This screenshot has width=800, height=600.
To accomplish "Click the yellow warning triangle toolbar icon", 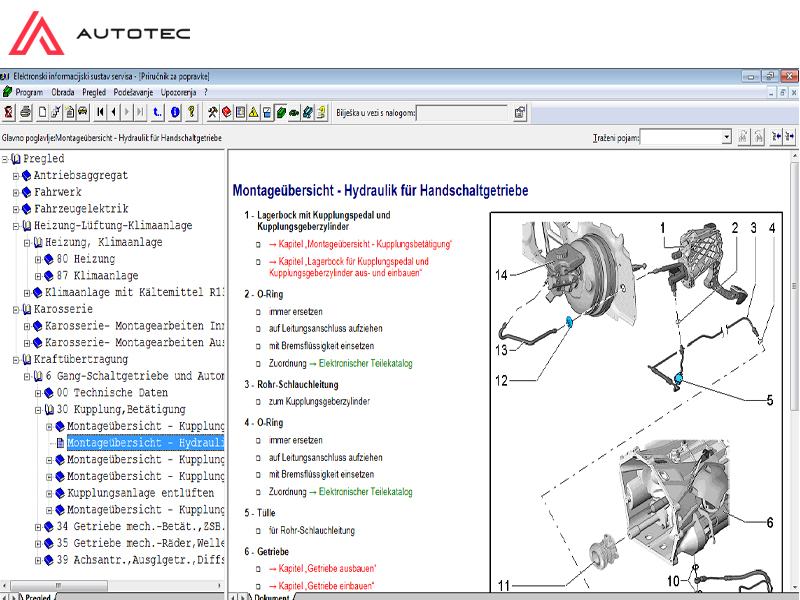I will click(x=254, y=112).
